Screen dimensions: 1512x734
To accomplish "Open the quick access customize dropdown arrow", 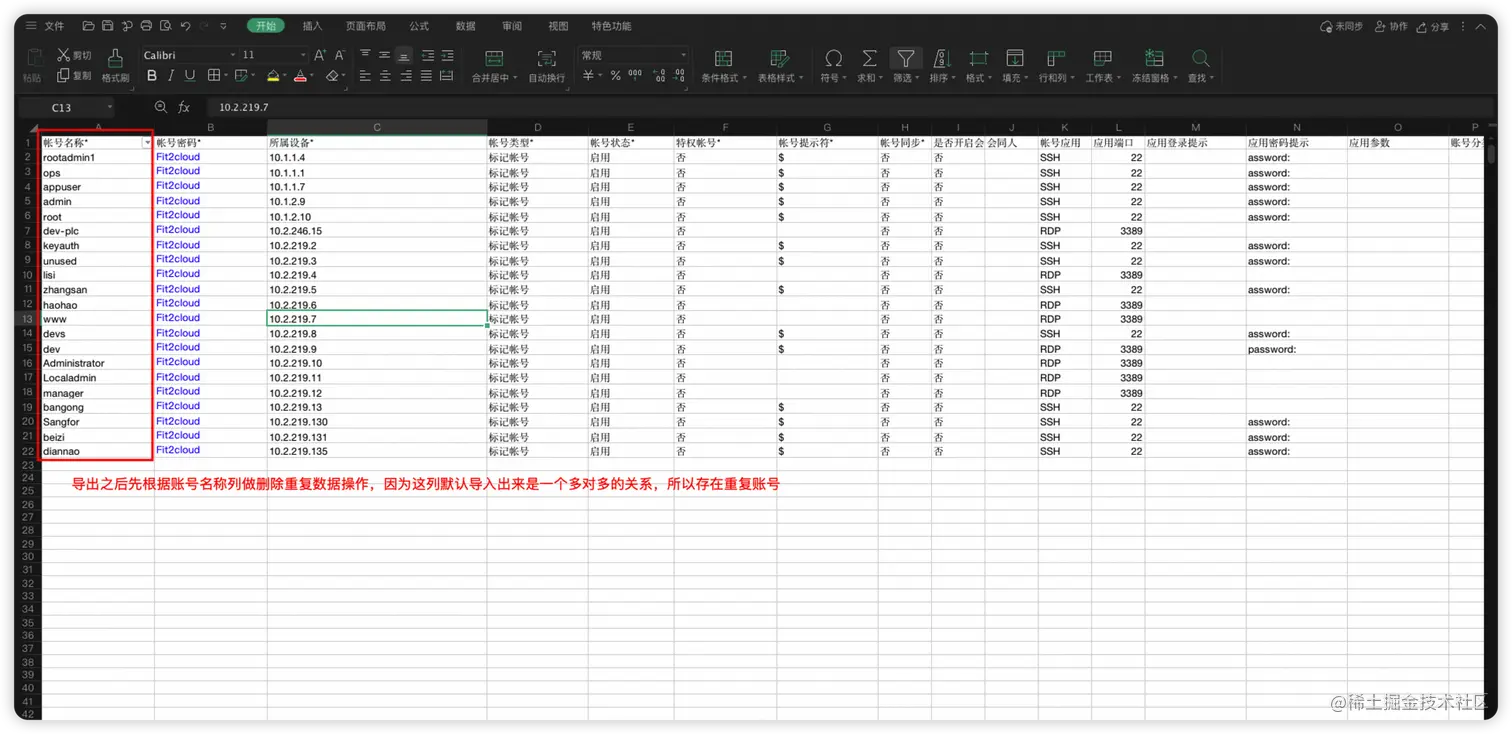I will click(x=223, y=26).
